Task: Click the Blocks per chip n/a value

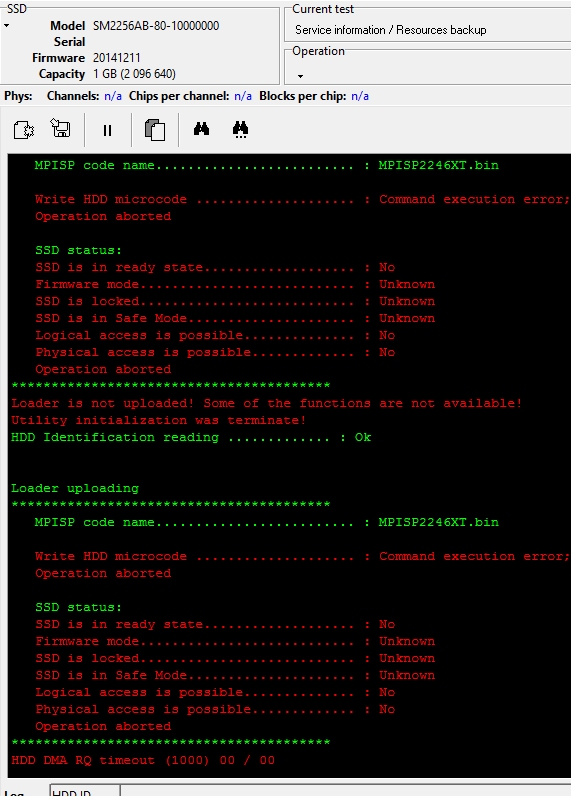Action: coord(360,96)
